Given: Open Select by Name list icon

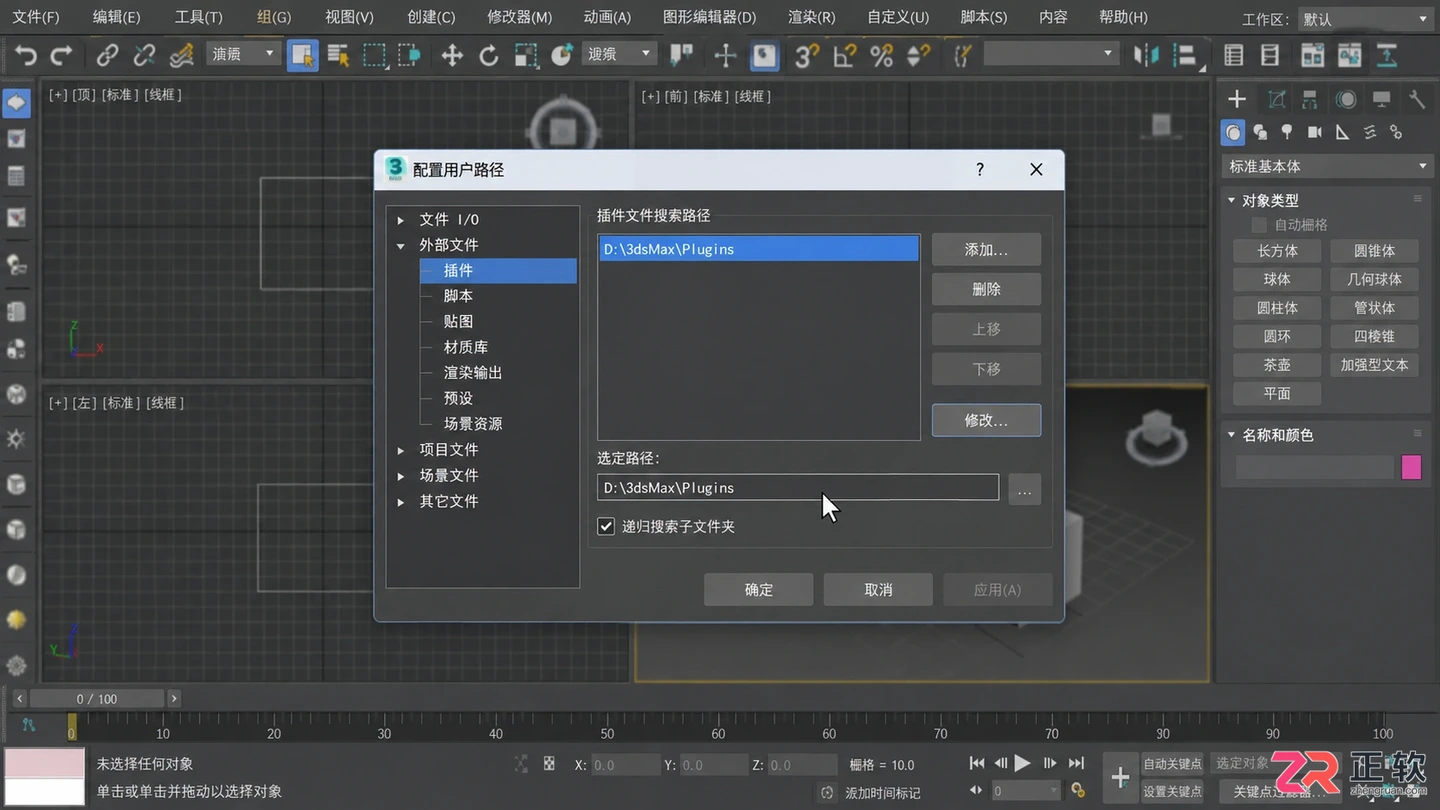Looking at the screenshot, I should coord(339,55).
